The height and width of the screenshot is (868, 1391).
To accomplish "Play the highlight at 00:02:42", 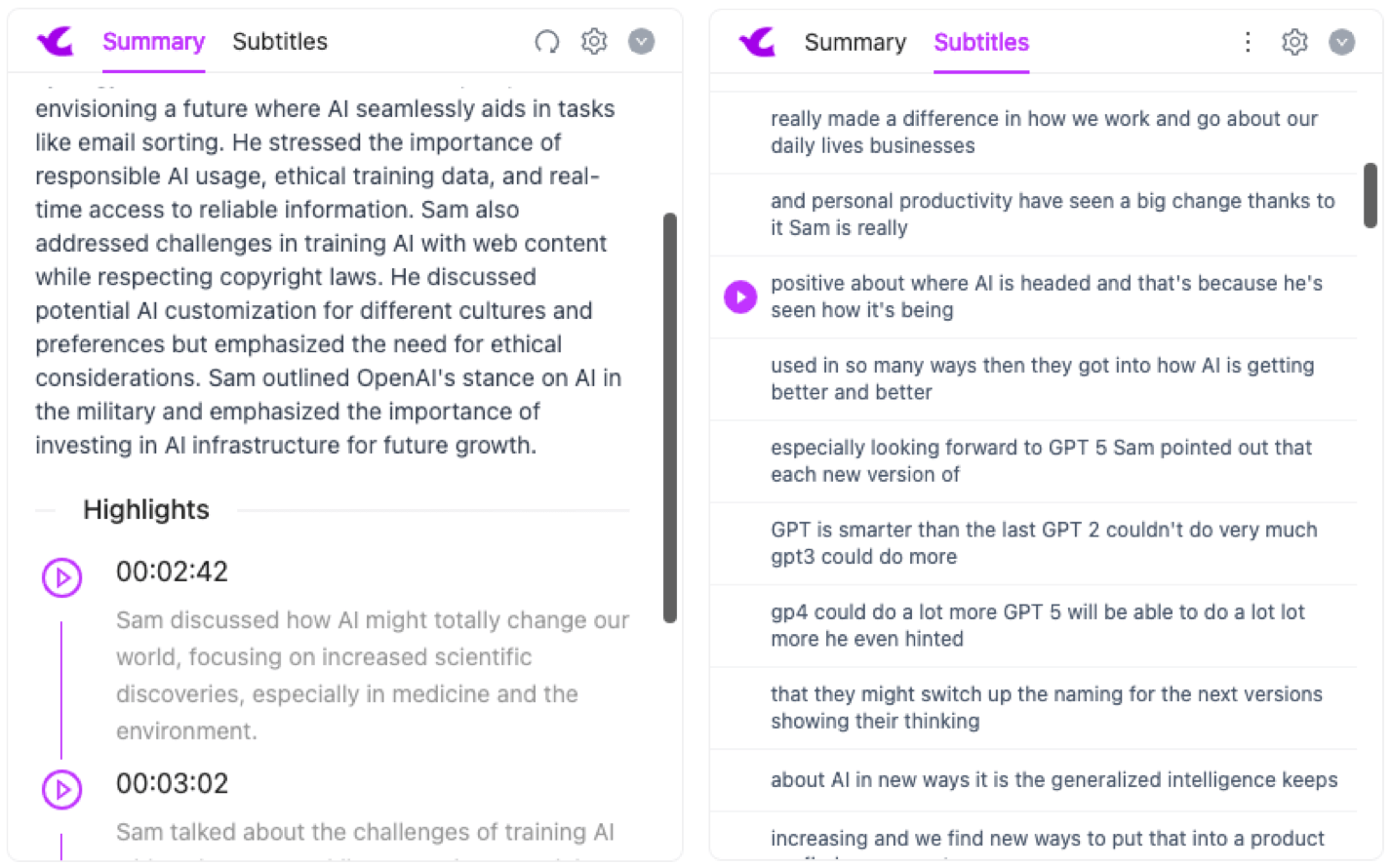I will pyautogui.click(x=62, y=577).
